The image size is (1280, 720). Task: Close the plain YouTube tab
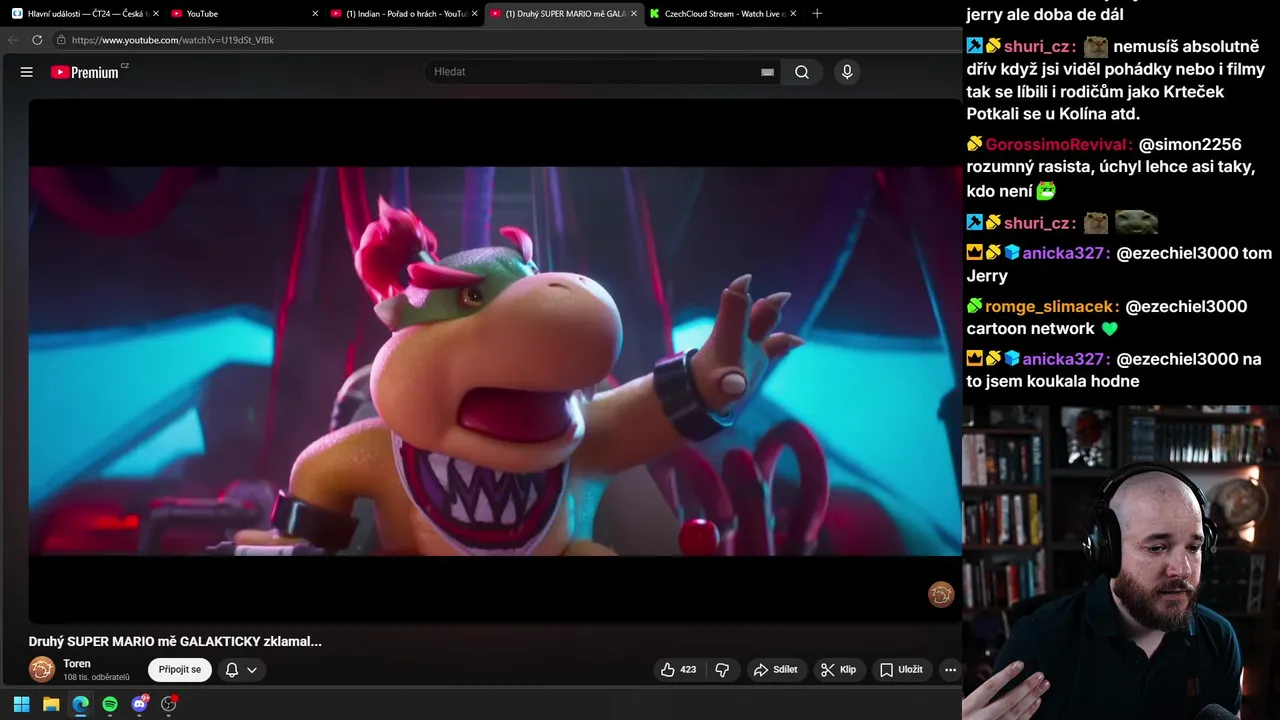tap(315, 14)
